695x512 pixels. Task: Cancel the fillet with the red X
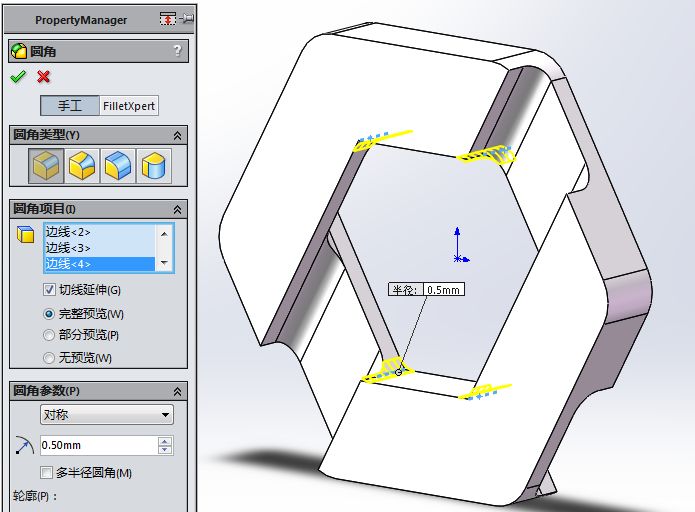point(43,77)
